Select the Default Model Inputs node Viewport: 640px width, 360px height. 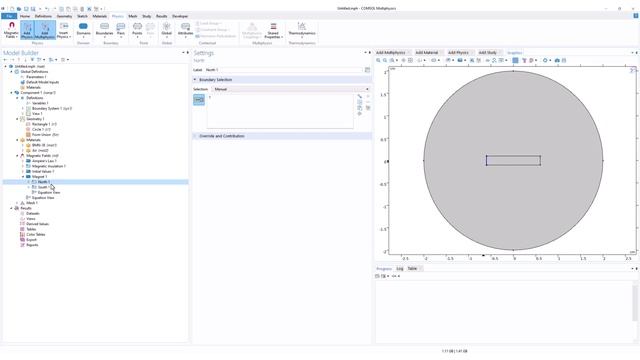42,82
